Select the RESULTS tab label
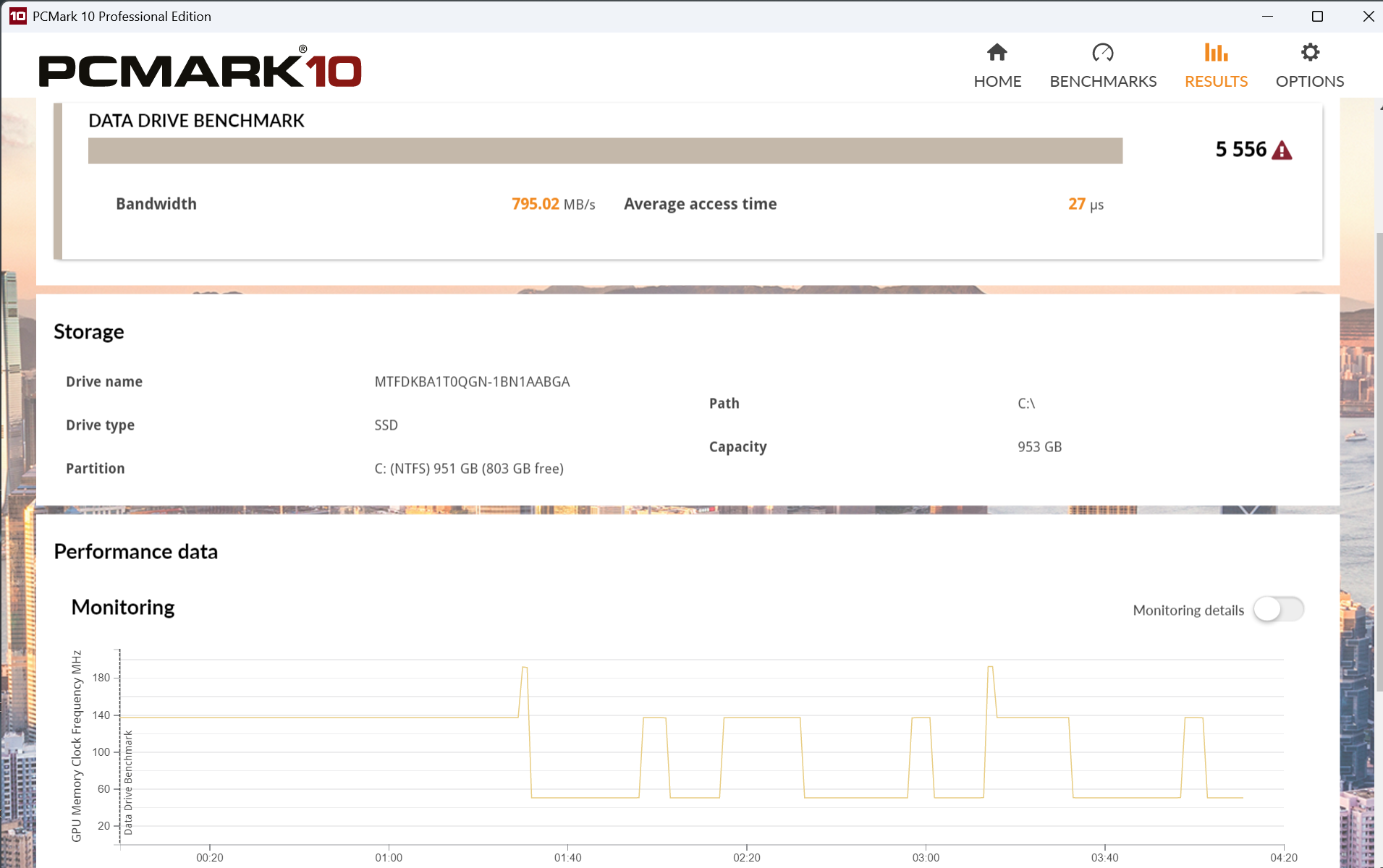Viewport: 1383px width, 868px height. coord(1216,81)
